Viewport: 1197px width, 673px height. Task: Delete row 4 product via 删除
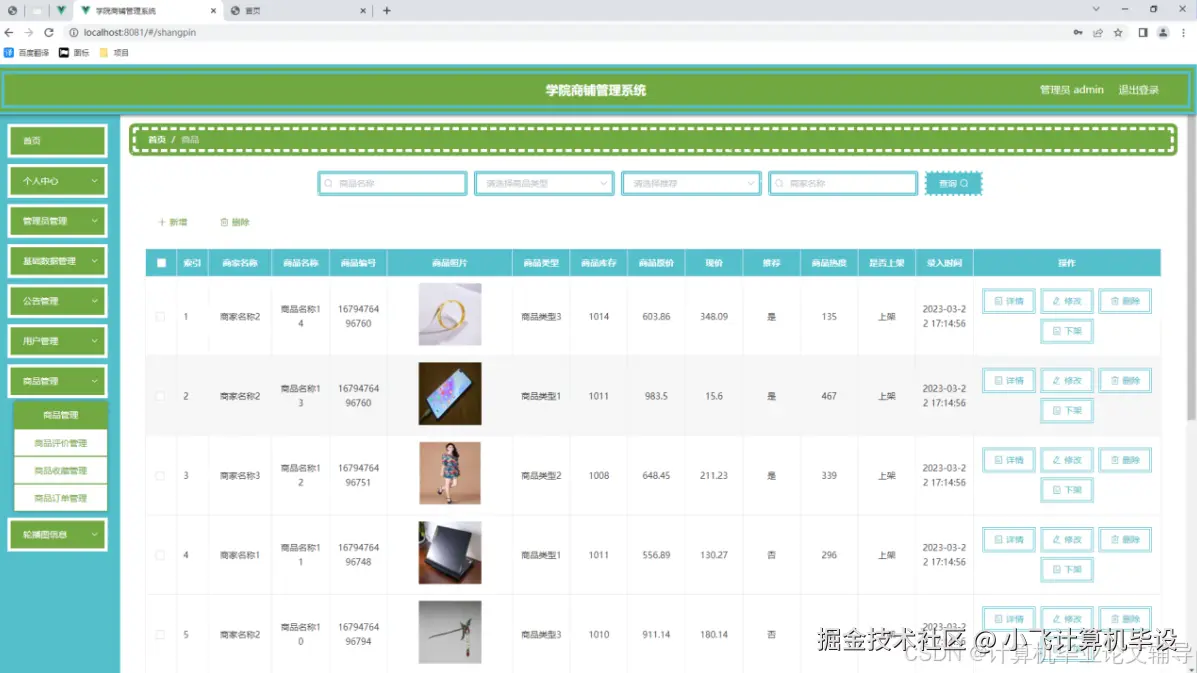[1124, 539]
